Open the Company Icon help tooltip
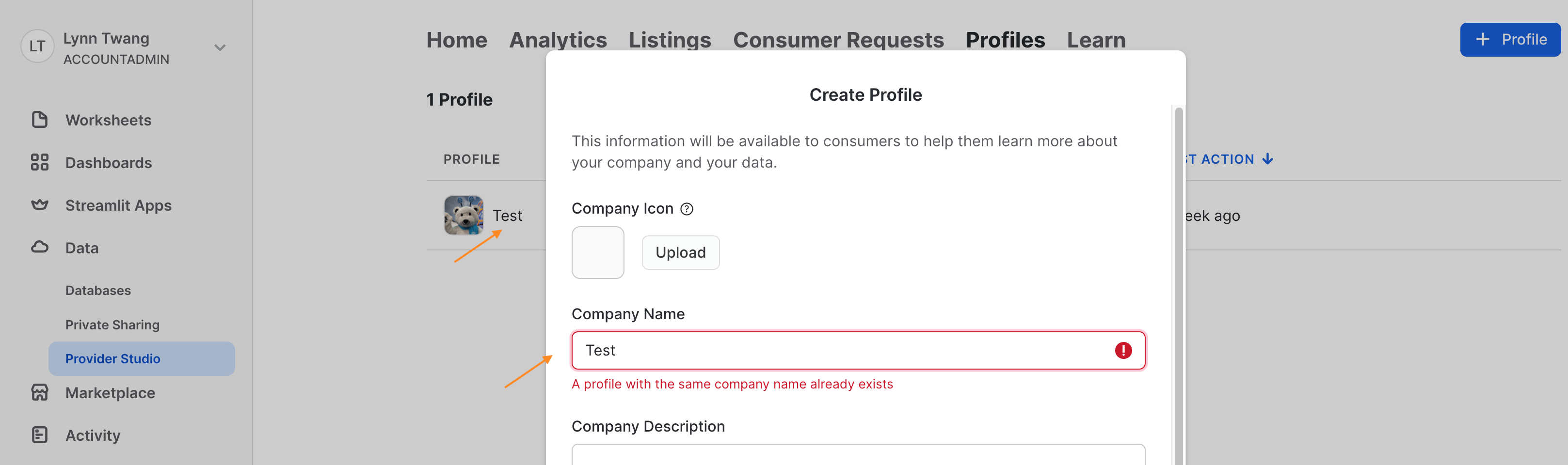 pyautogui.click(x=687, y=208)
